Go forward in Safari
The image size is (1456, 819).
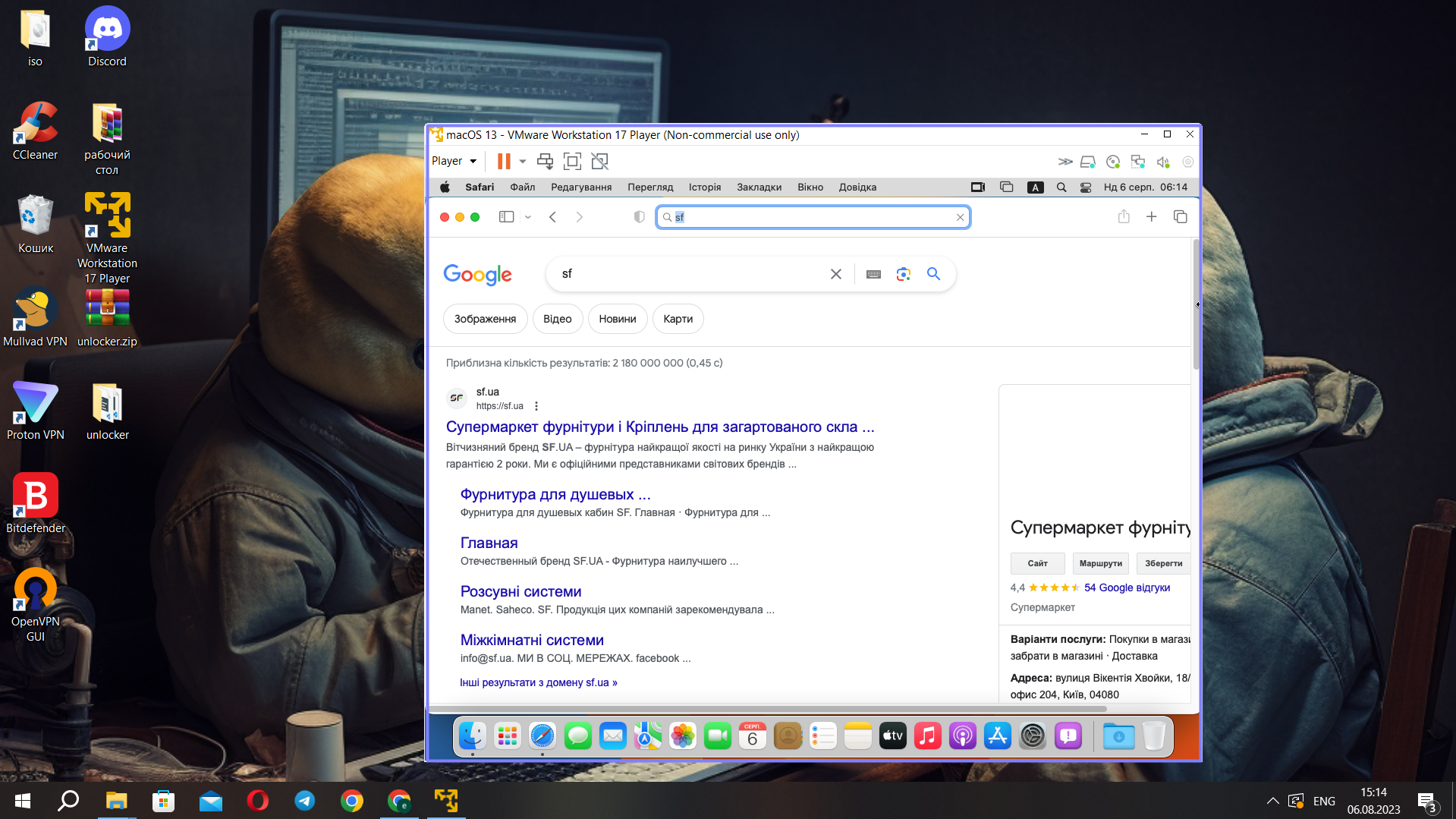[580, 217]
